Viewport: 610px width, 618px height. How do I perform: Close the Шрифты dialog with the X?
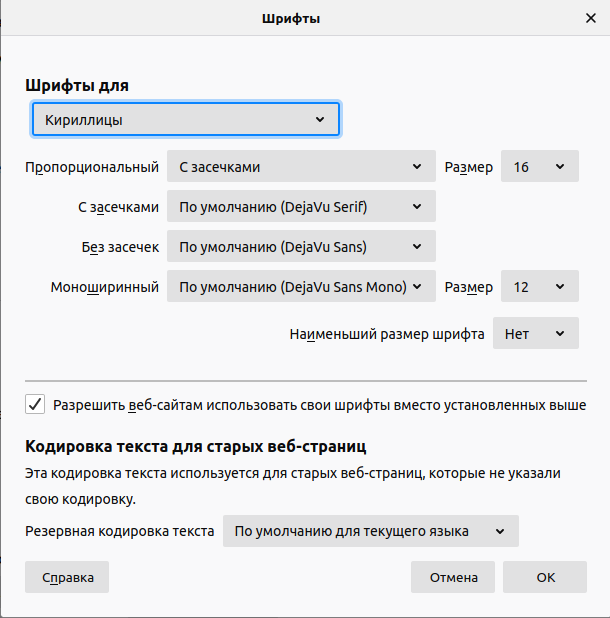point(590,18)
